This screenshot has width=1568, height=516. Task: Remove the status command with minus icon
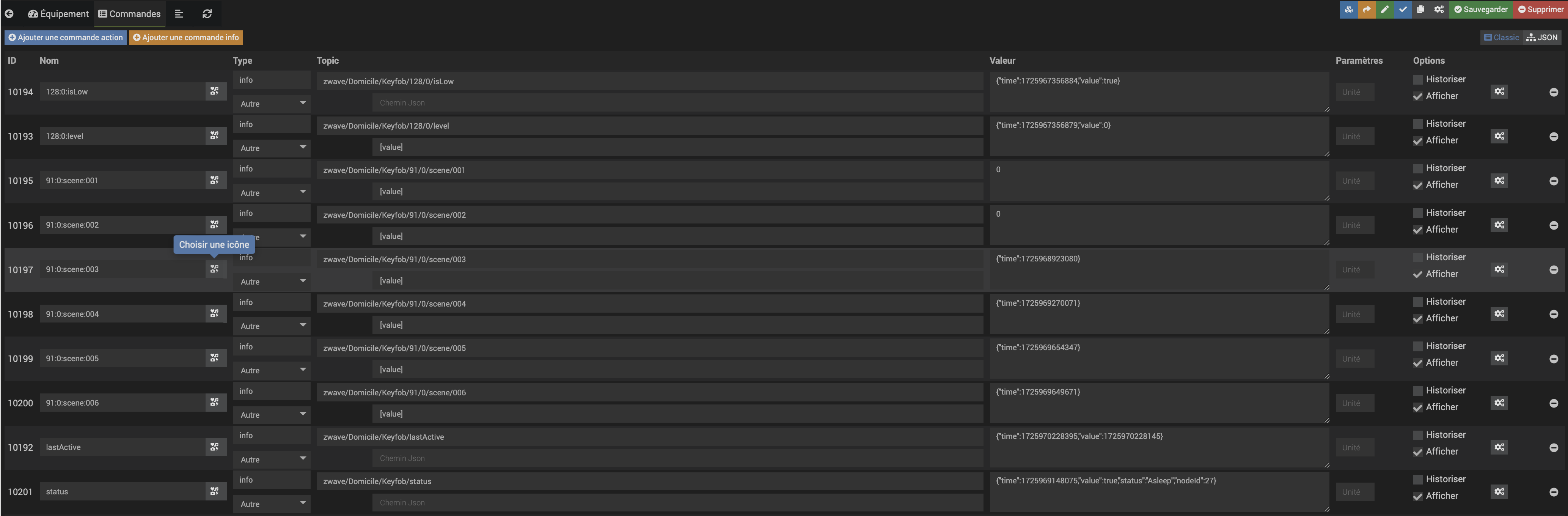[x=1553, y=492]
